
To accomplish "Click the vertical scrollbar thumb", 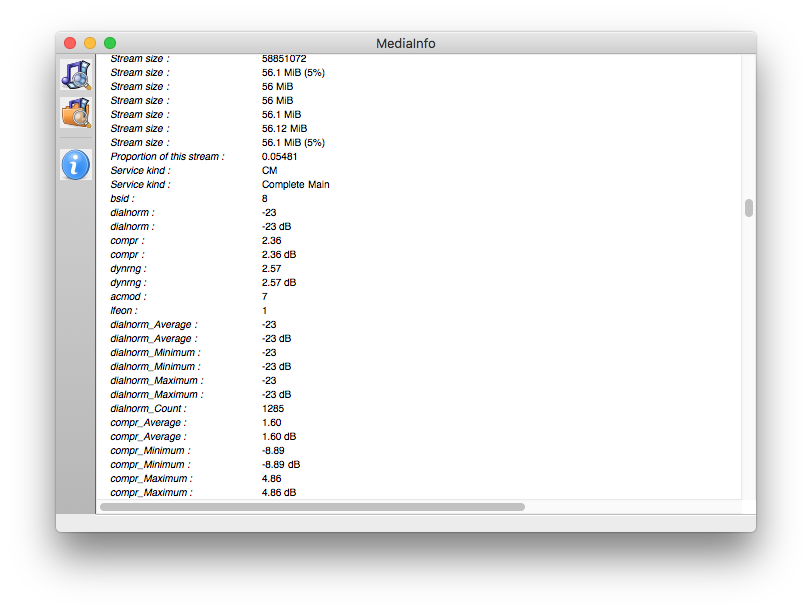I will click(x=748, y=208).
